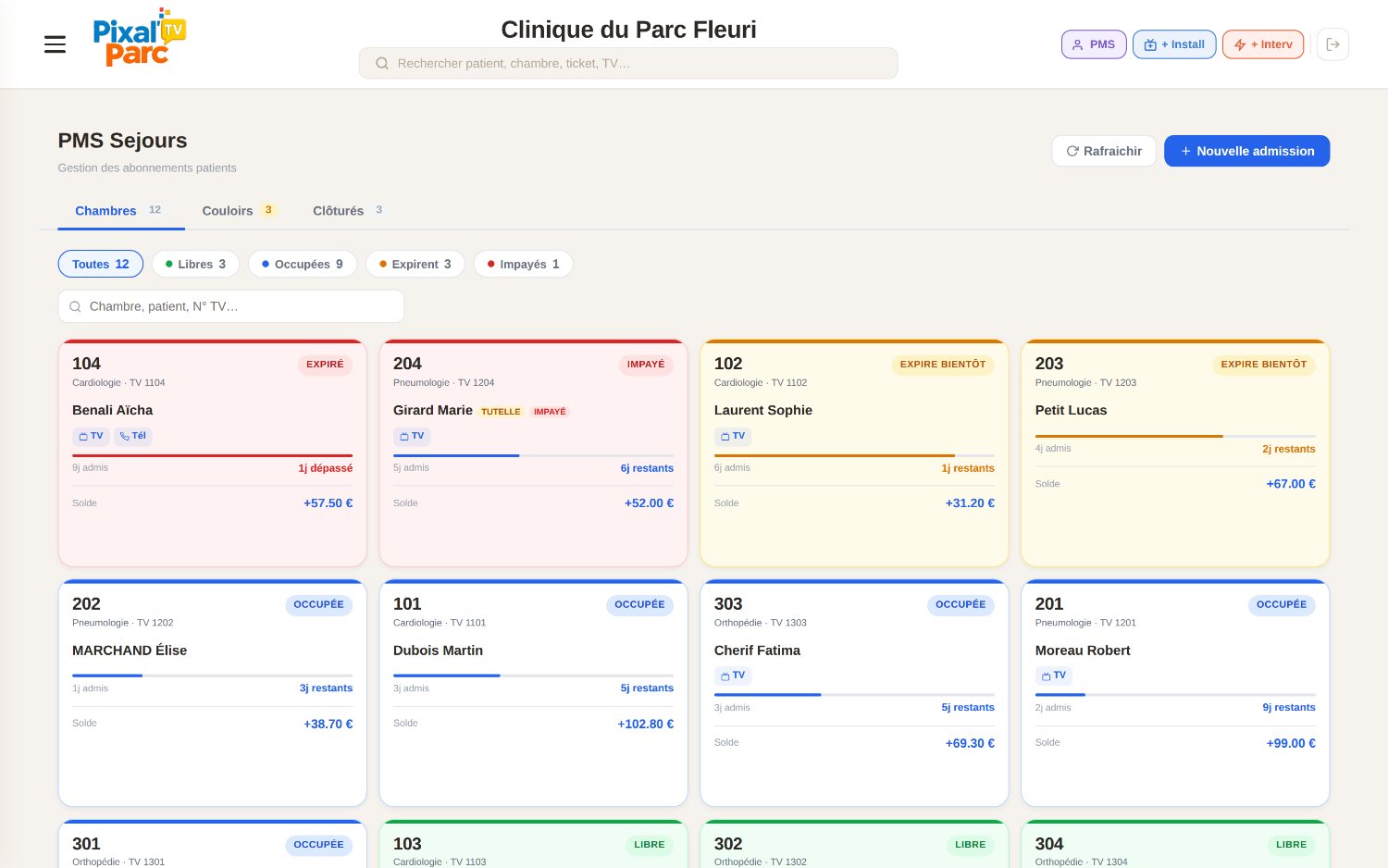Click the Rafraichir button
Viewport: 1388px width, 868px height.
pos(1104,151)
